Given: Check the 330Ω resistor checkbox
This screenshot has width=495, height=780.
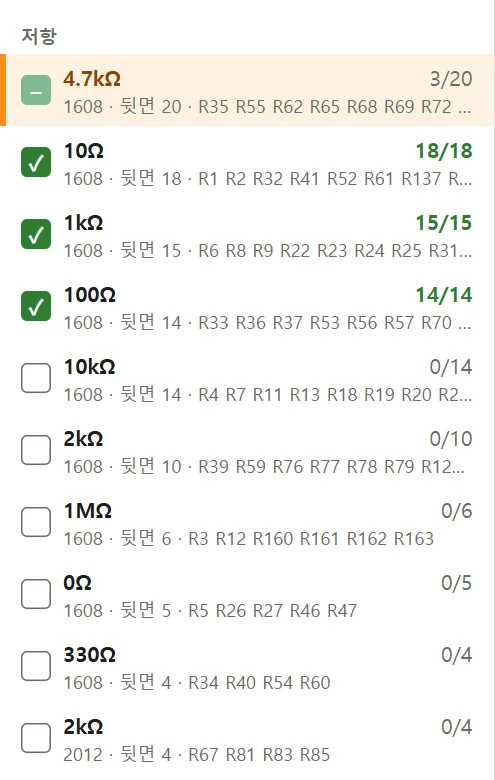Looking at the screenshot, I should point(36,666).
